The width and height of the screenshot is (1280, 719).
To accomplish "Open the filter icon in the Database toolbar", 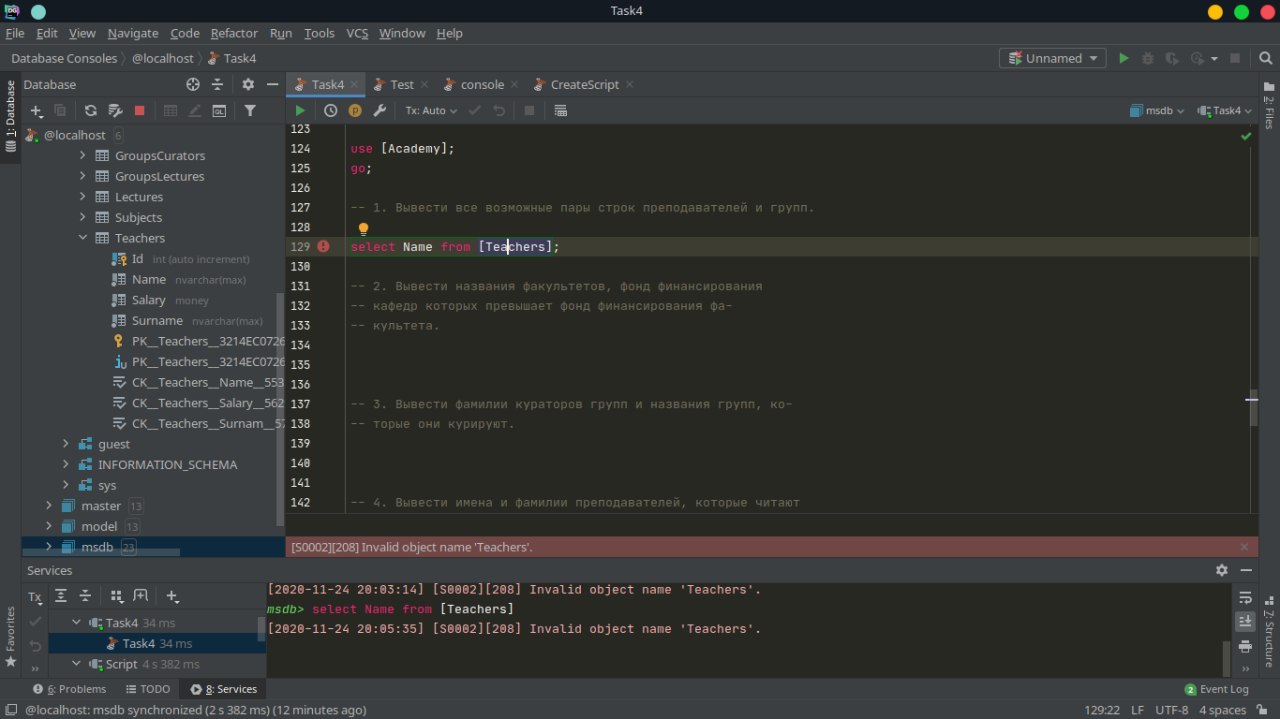I will click(250, 111).
